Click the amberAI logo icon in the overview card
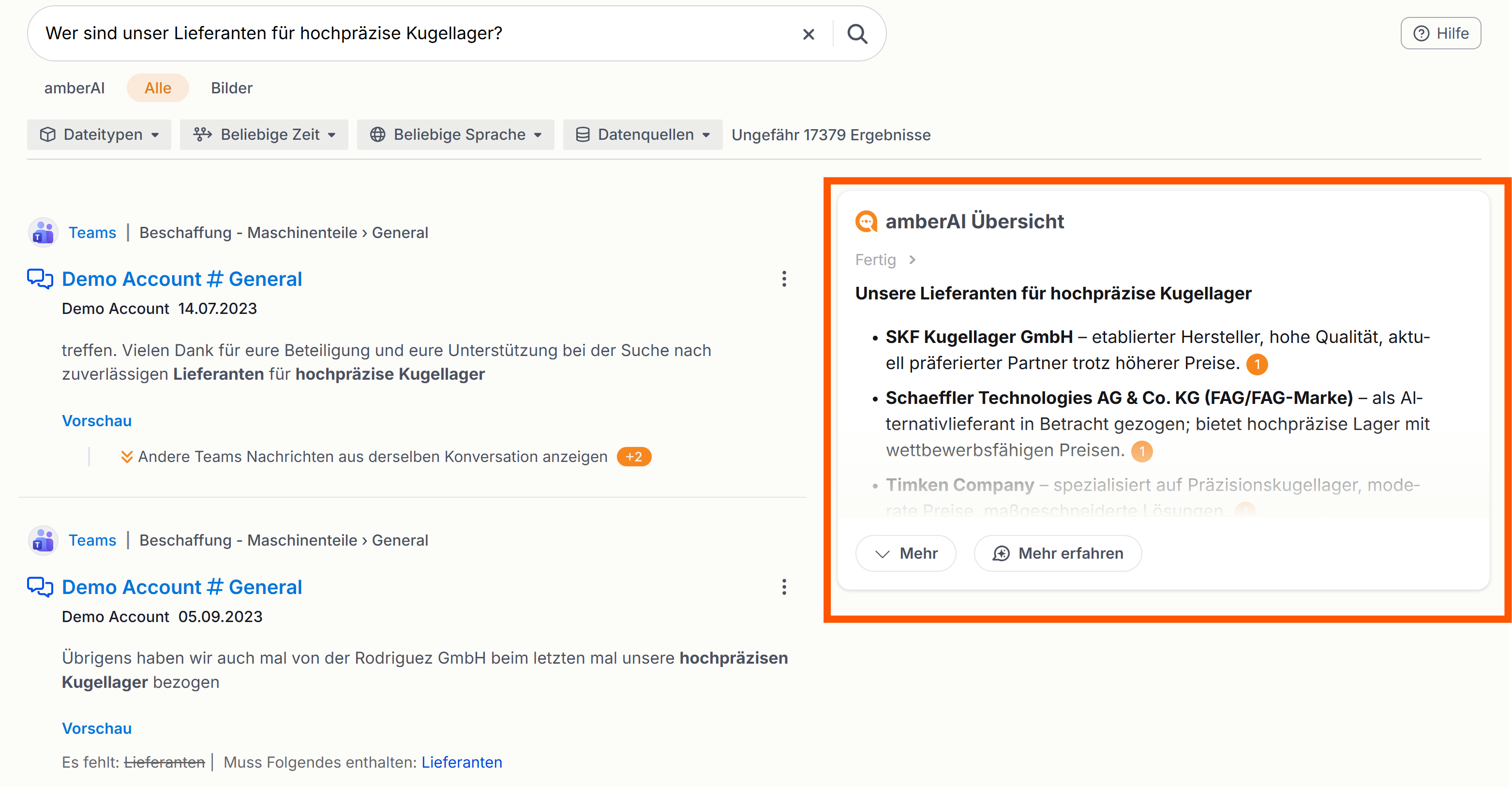This screenshot has height=787, width=1512. click(x=867, y=221)
